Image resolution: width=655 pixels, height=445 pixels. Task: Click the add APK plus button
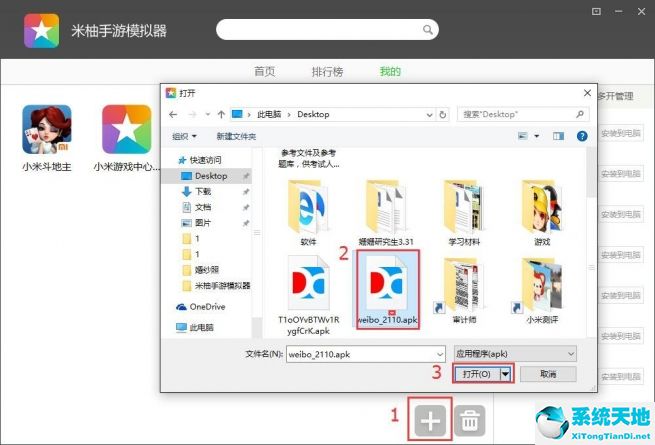coord(430,420)
